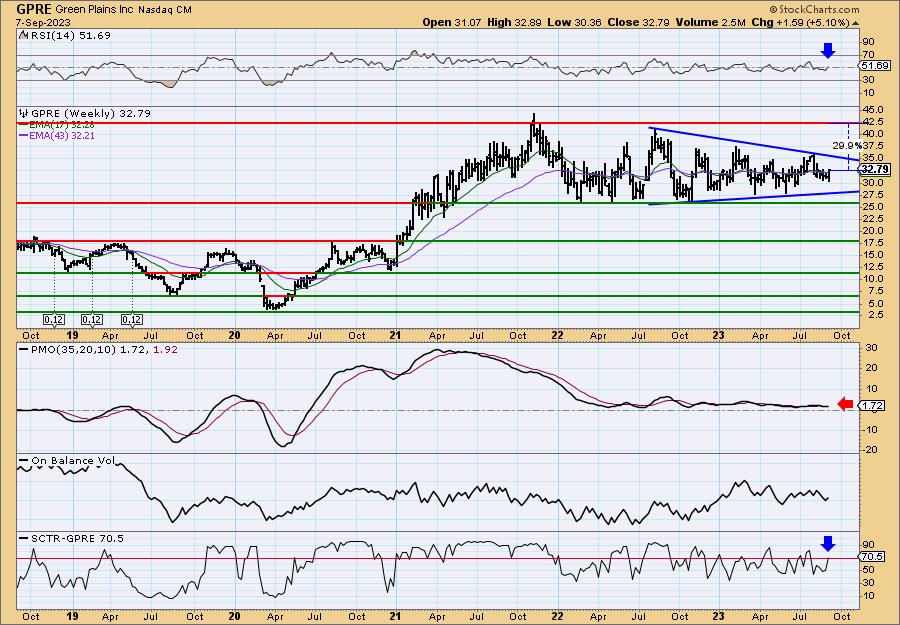This screenshot has width=900, height=625.
Task: Click the 15.0 price axis label
Action: click(872, 255)
